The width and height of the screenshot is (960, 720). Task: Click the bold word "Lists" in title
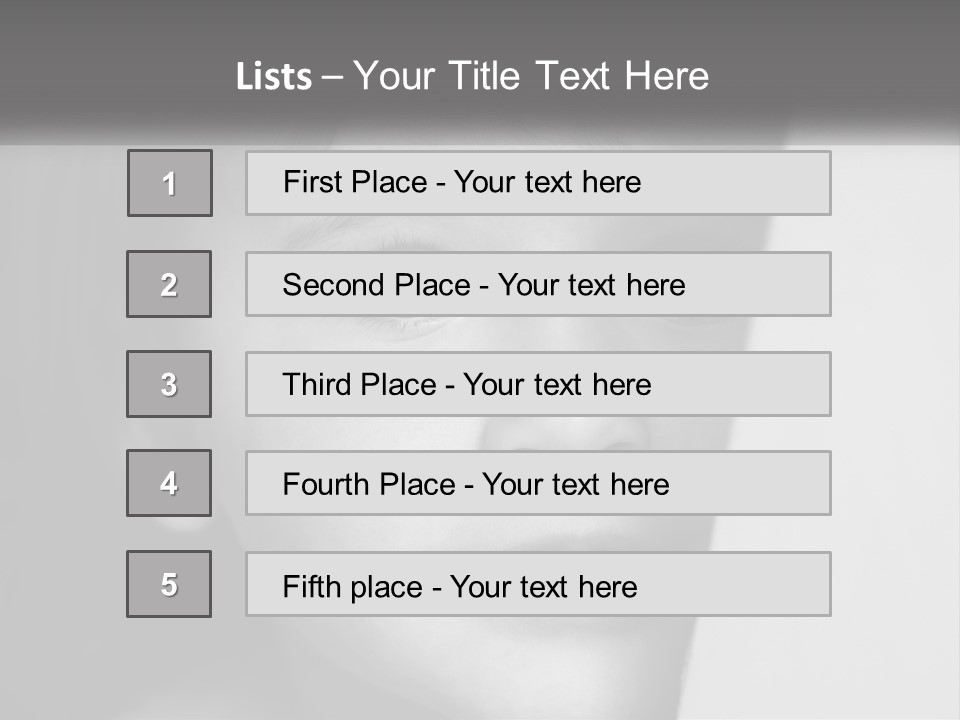[x=273, y=77]
